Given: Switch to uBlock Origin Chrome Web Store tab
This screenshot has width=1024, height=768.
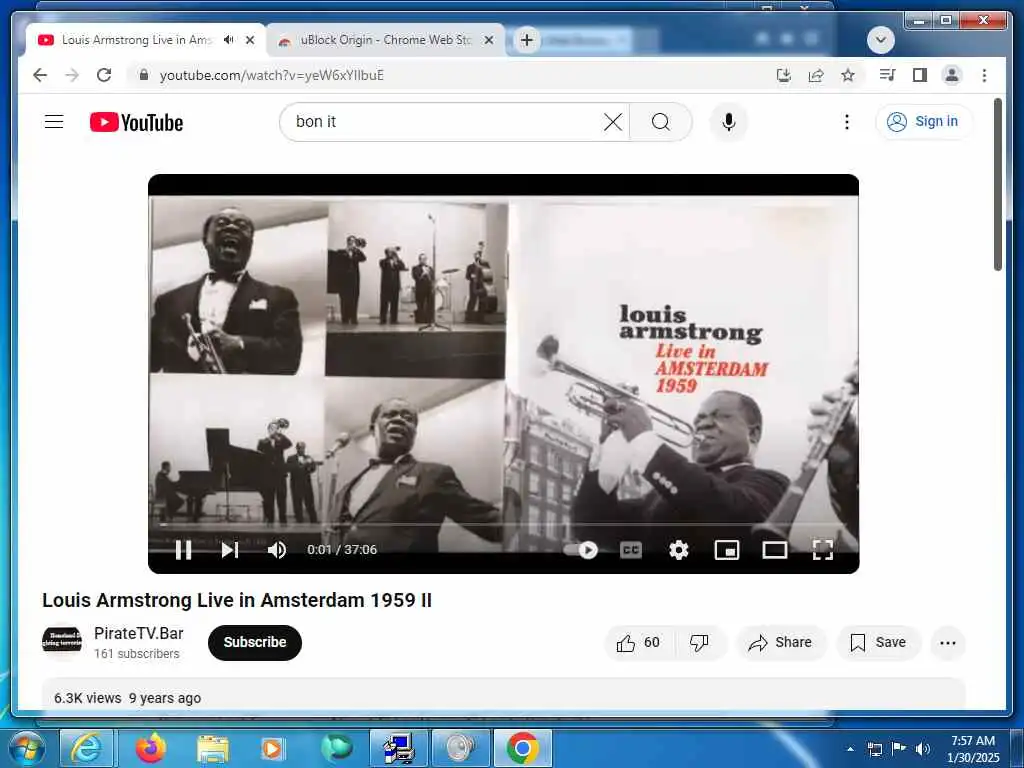Looking at the screenshot, I should coord(385,40).
